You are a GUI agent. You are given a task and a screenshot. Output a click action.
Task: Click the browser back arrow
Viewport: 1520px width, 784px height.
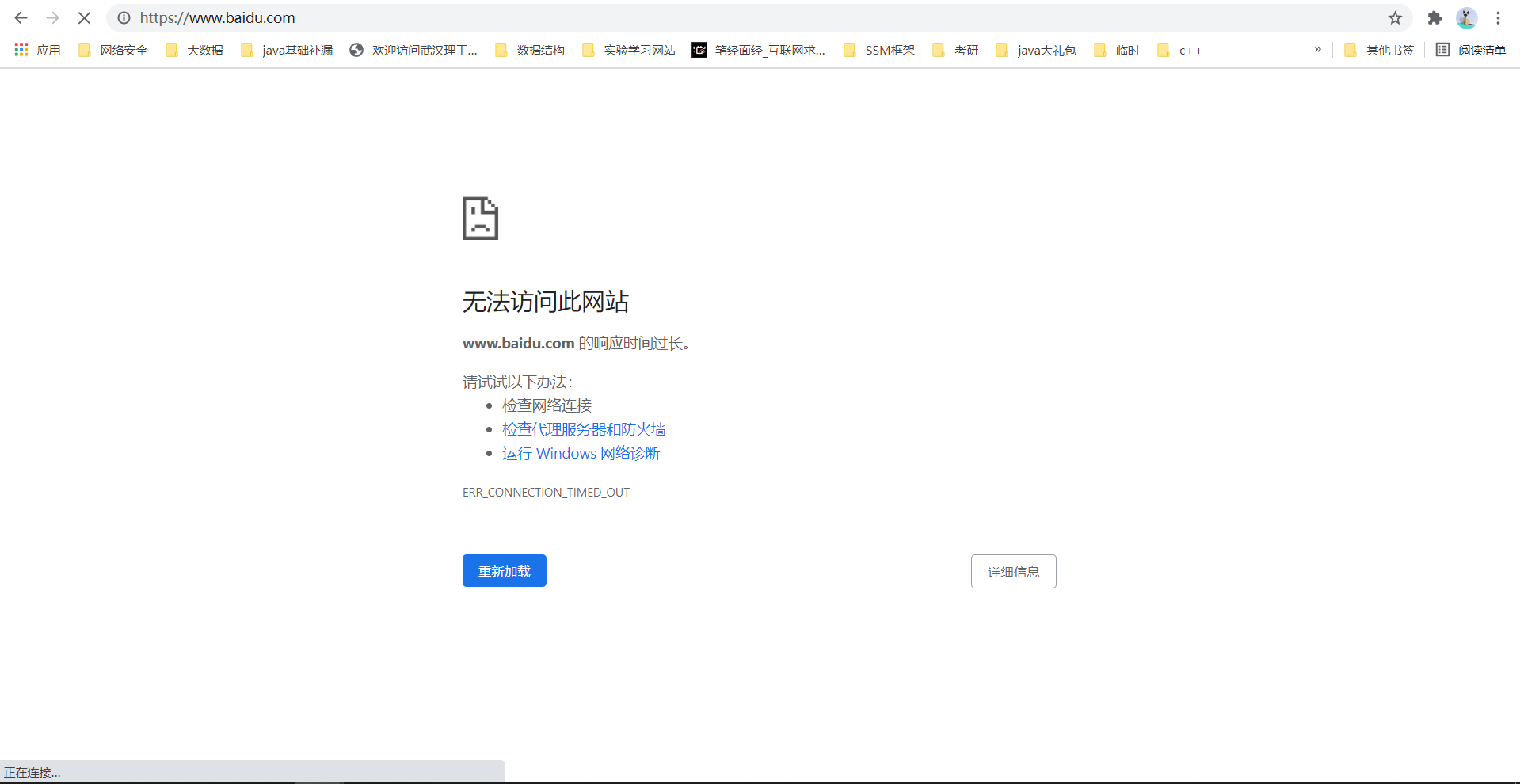click(21, 17)
